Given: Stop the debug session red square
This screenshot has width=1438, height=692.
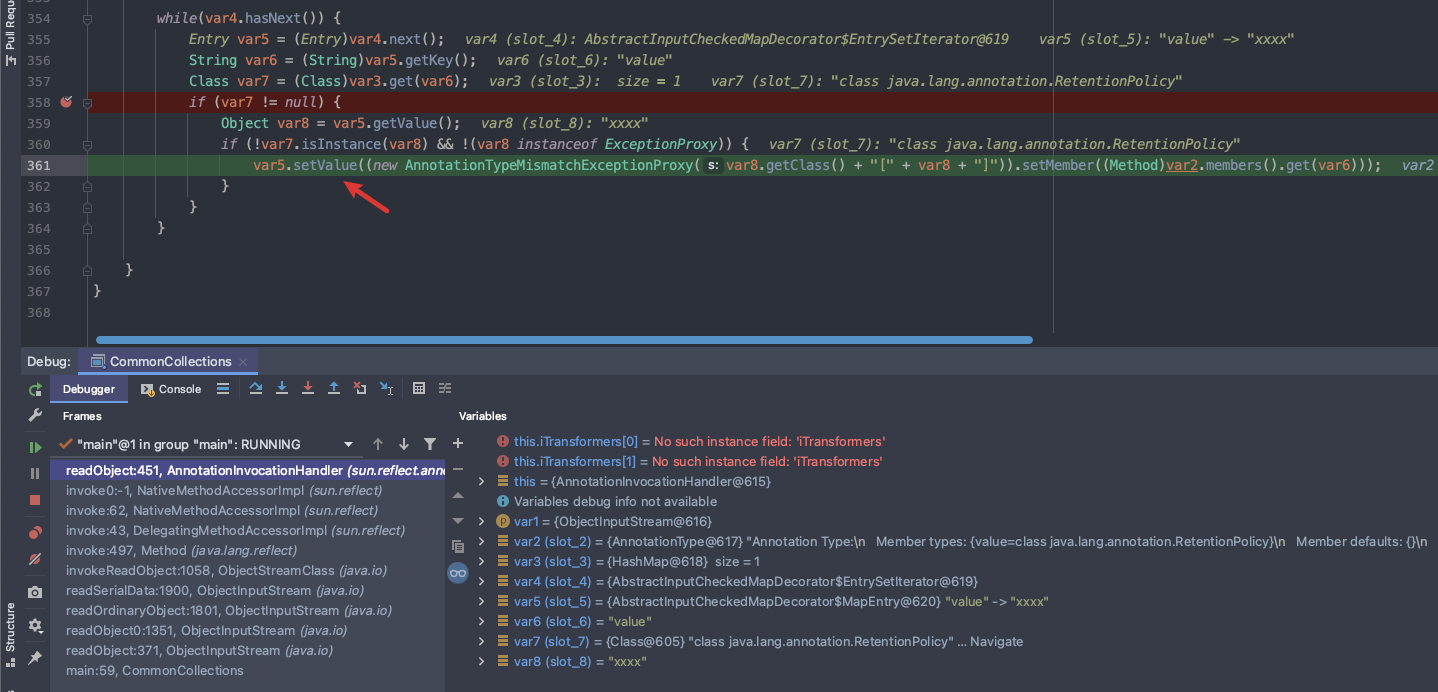Looking at the screenshot, I should click(35, 499).
